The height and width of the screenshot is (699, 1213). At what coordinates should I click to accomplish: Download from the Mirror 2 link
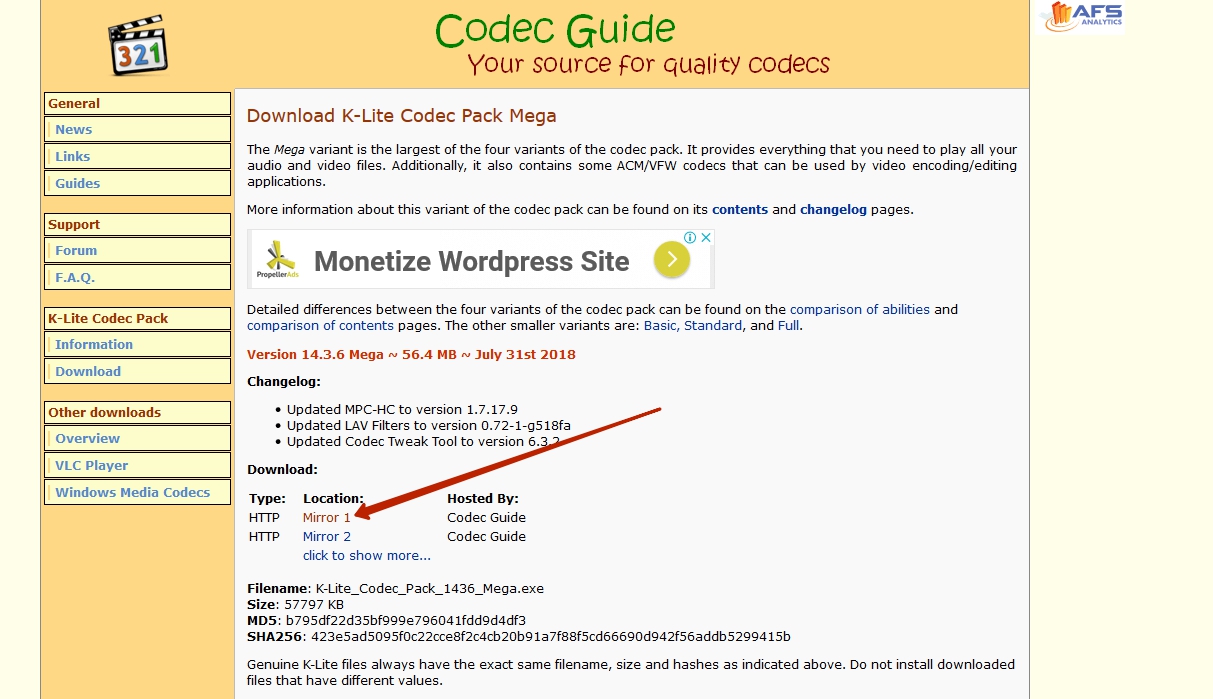click(x=326, y=537)
